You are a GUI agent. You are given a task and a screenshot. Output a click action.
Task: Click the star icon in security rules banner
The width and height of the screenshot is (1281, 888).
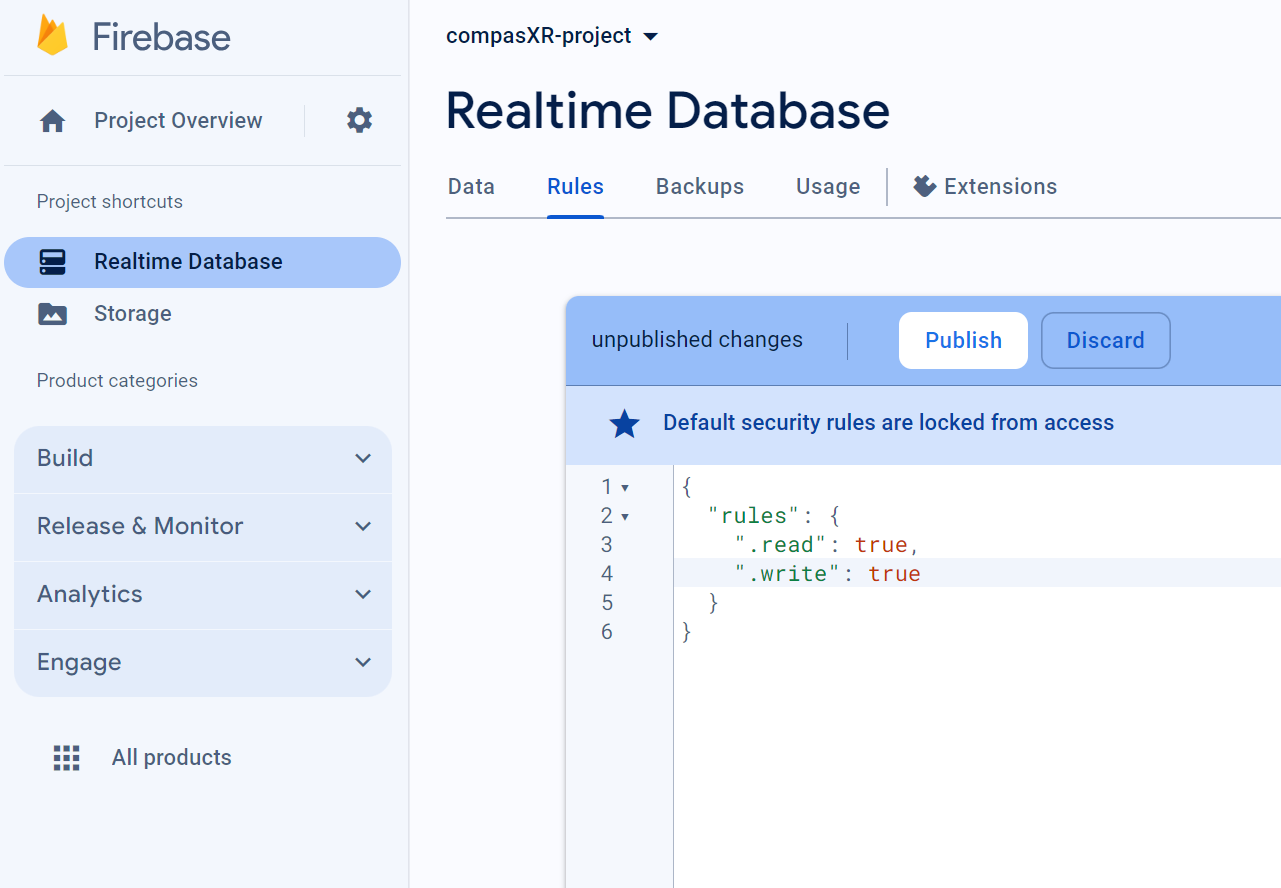[624, 423]
